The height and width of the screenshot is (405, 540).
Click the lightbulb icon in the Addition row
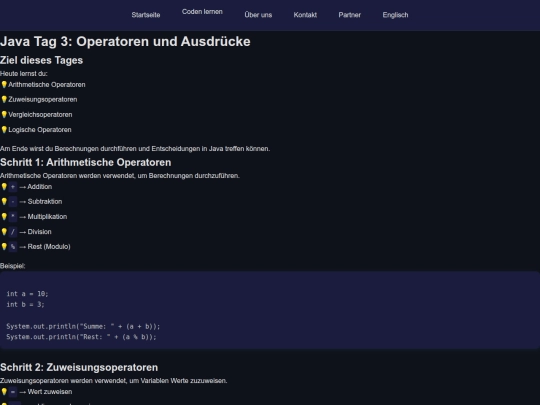(x=4, y=187)
